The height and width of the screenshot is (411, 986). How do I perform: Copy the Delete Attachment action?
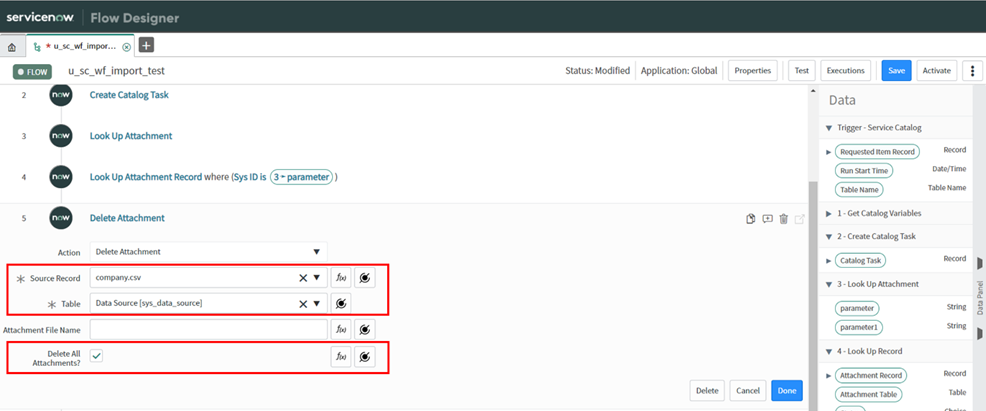coord(750,219)
